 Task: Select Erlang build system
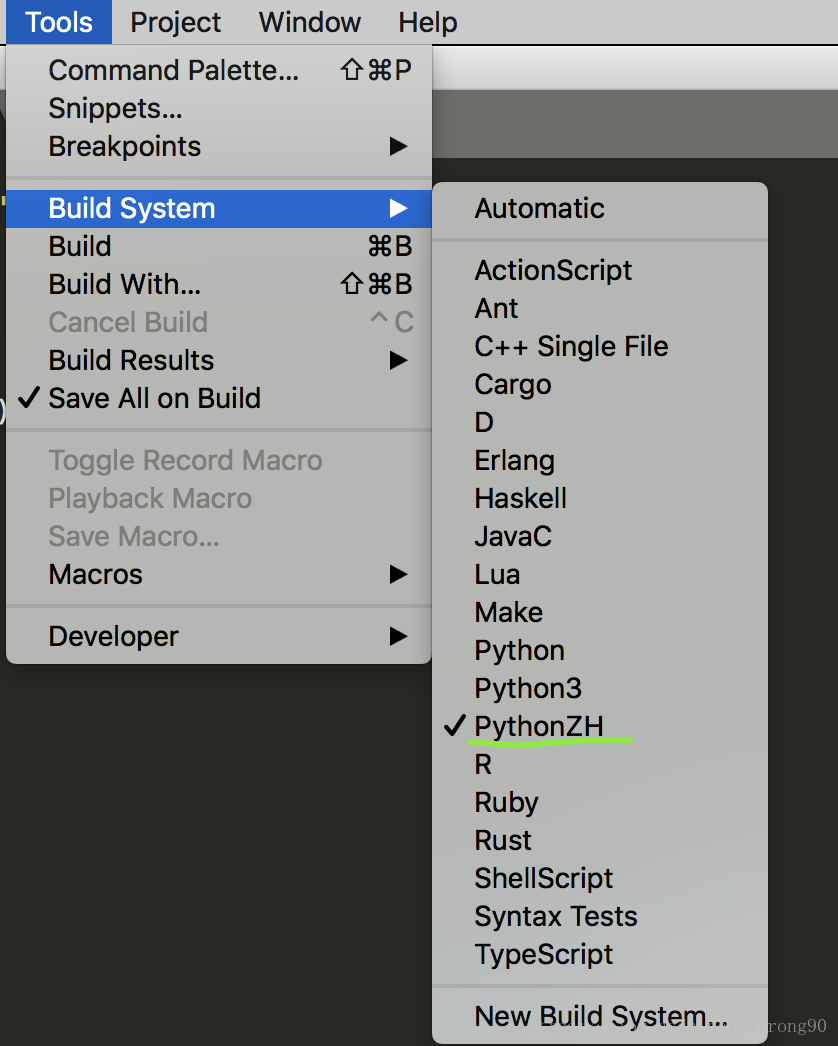(600, 460)
